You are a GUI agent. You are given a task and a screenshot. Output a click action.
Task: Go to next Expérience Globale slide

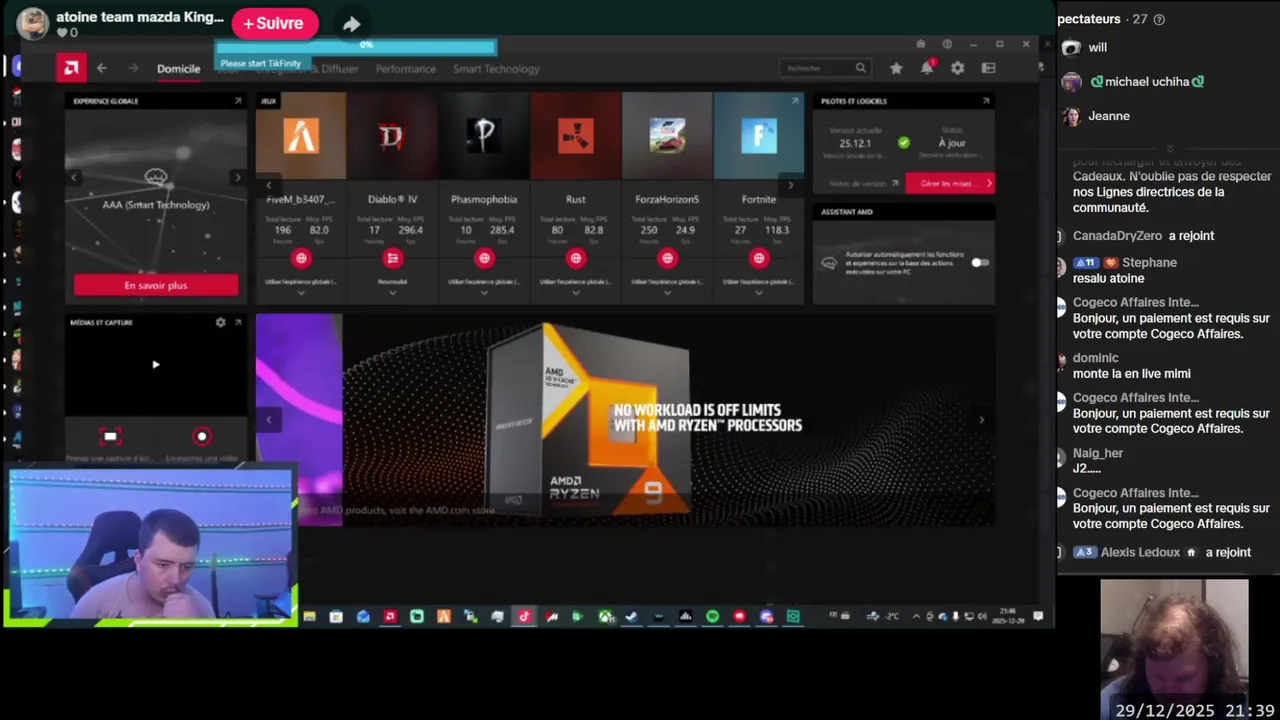click(x=237, y=177)
